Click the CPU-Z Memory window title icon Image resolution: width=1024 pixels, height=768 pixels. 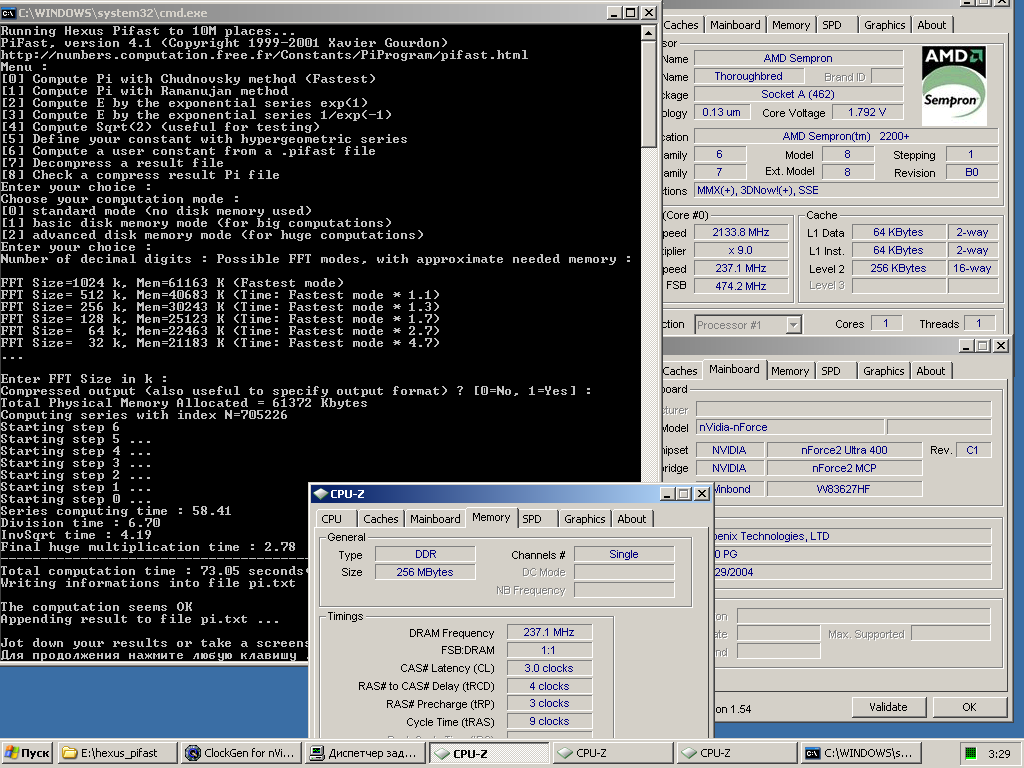pos(320,494)
